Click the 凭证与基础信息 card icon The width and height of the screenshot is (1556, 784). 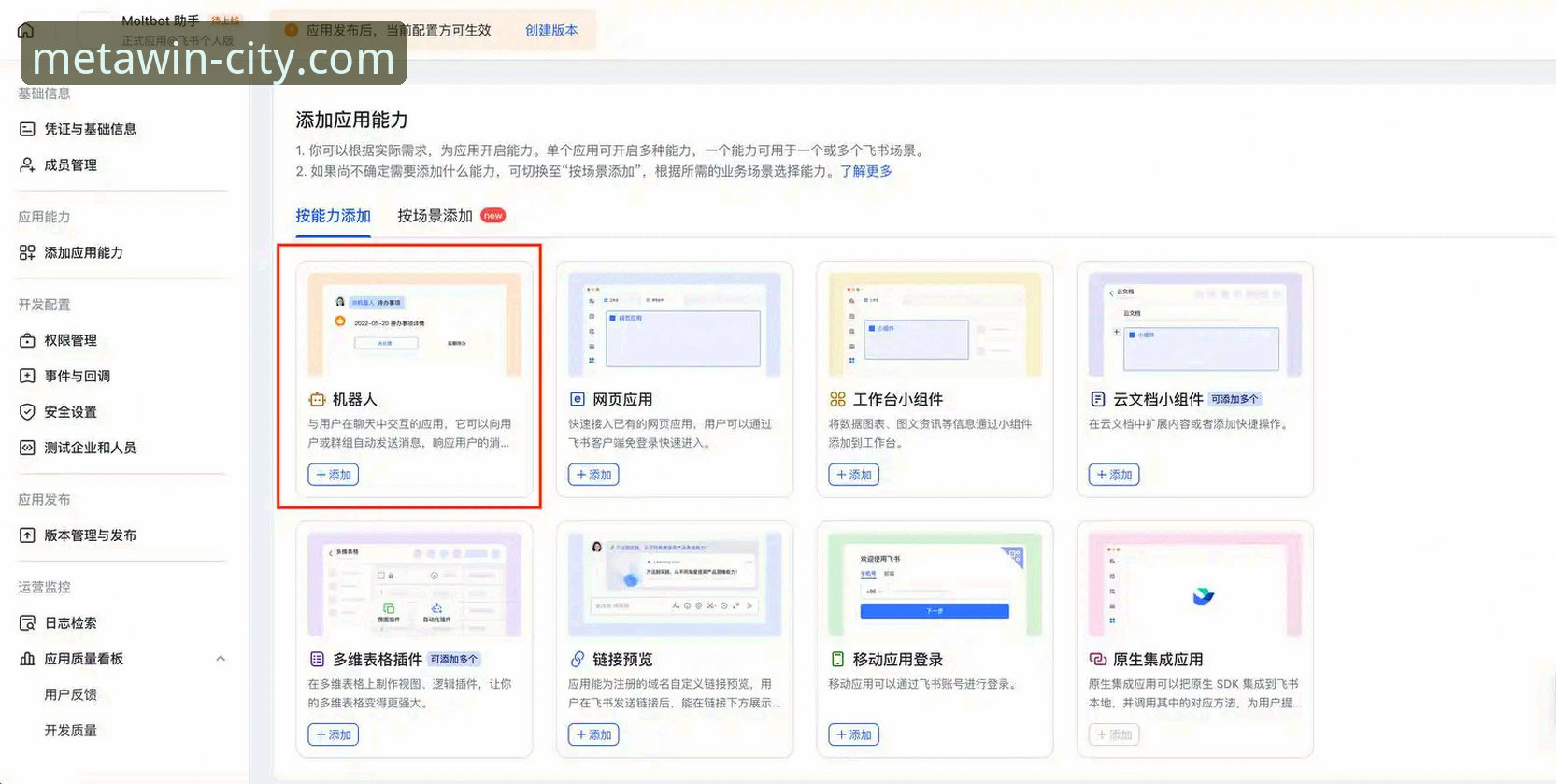click(27, 129)
